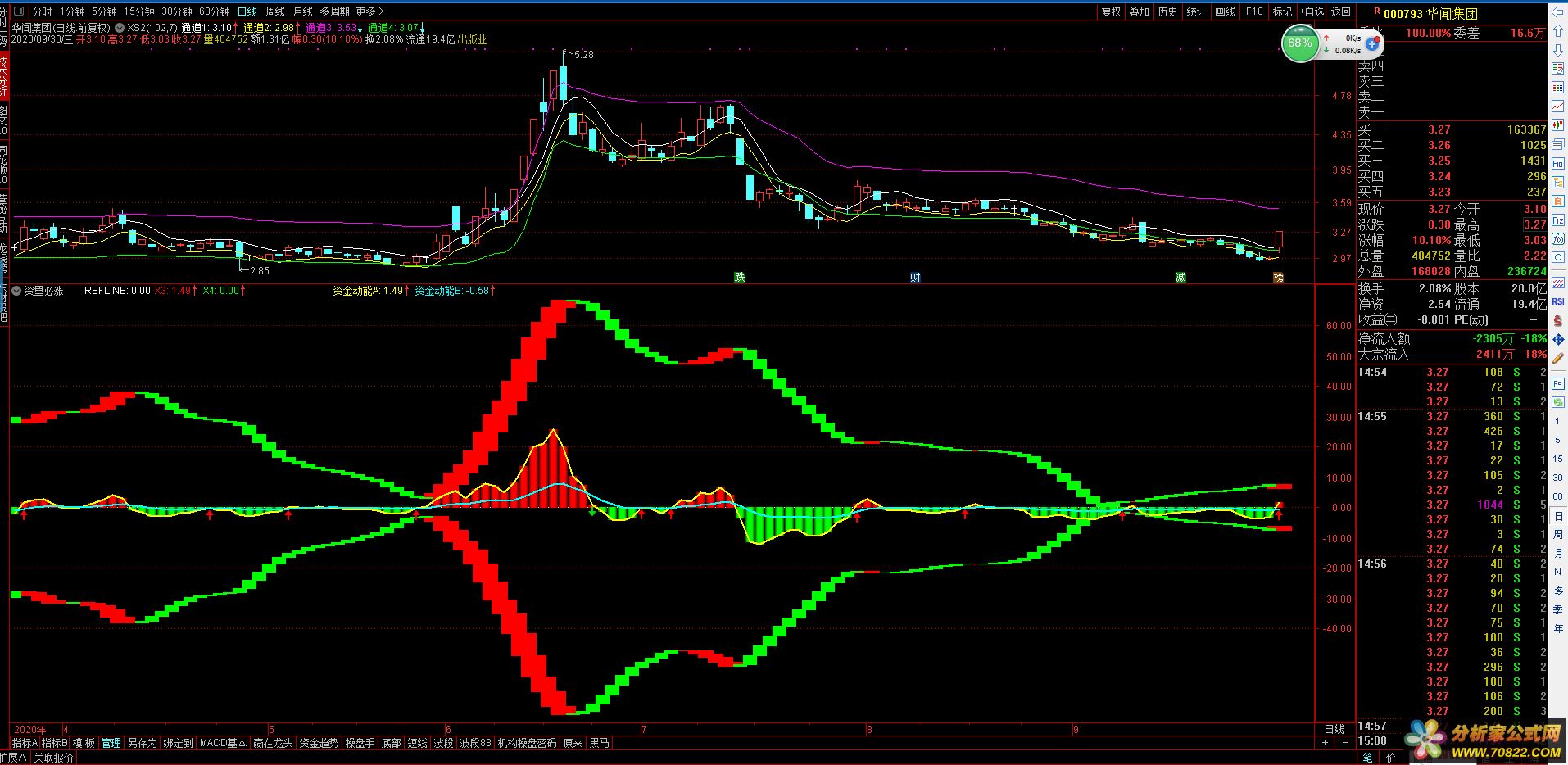Click the red R mark beside 000793

1377,11
